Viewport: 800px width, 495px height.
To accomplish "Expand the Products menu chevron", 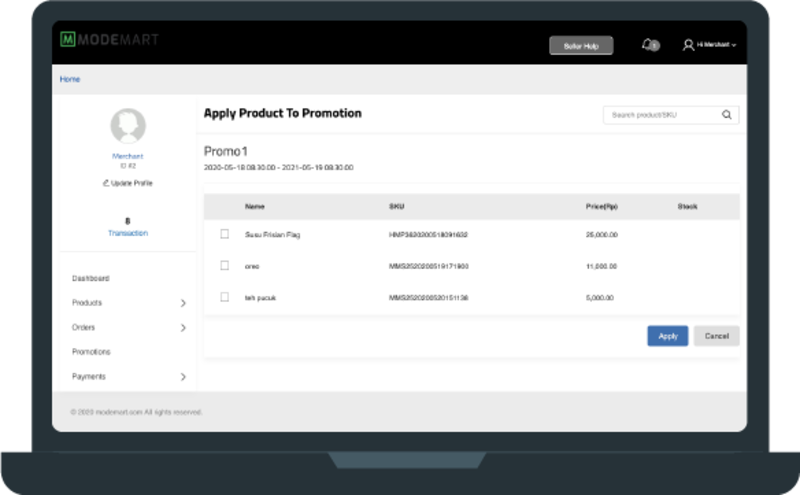I will 183,303.
